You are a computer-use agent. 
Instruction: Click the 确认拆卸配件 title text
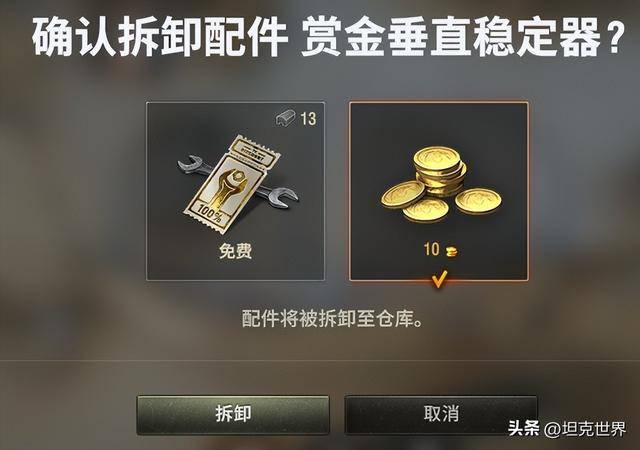(x=160, y=37)
